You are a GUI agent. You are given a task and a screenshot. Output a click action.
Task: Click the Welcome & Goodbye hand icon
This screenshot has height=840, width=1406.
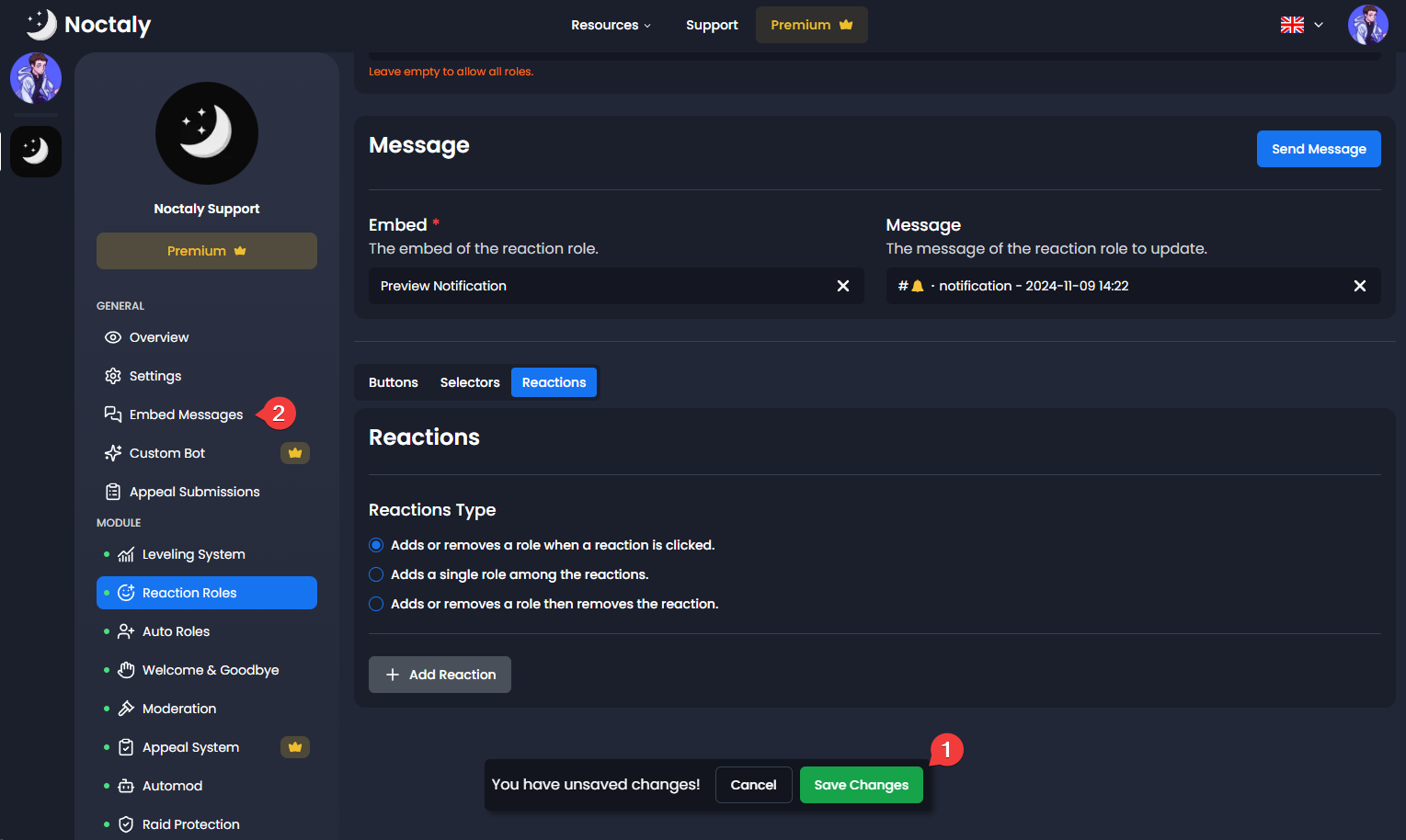[126, 670]
